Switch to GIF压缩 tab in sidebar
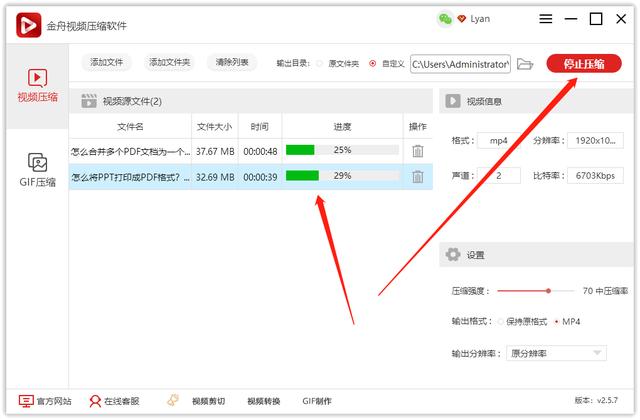 pyautogui.click(x=37, y=168)
